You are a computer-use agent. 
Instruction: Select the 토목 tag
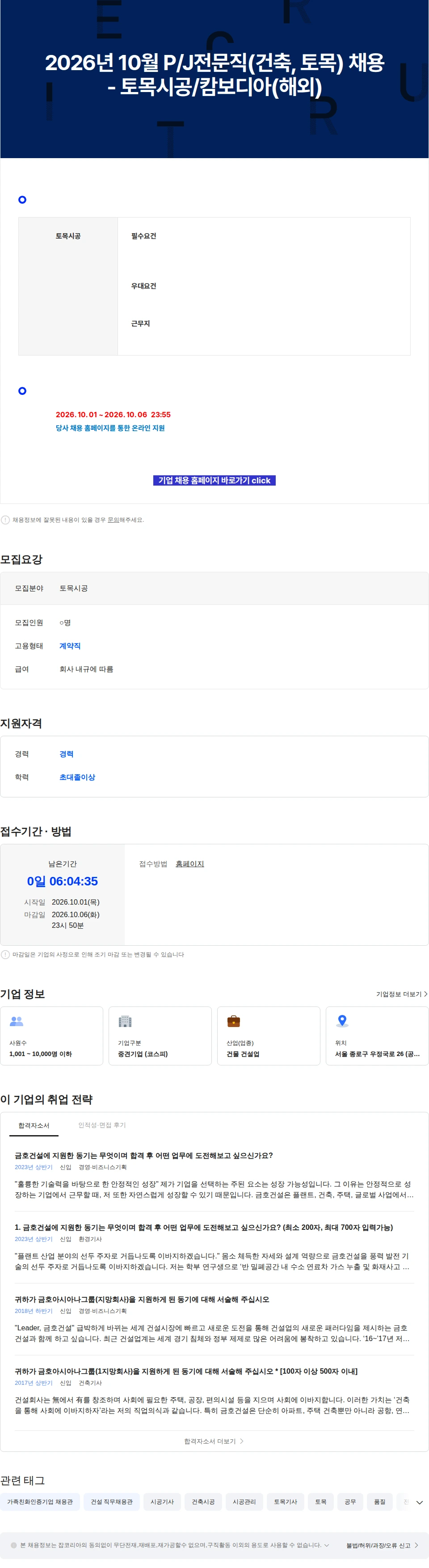(321, 1501)
